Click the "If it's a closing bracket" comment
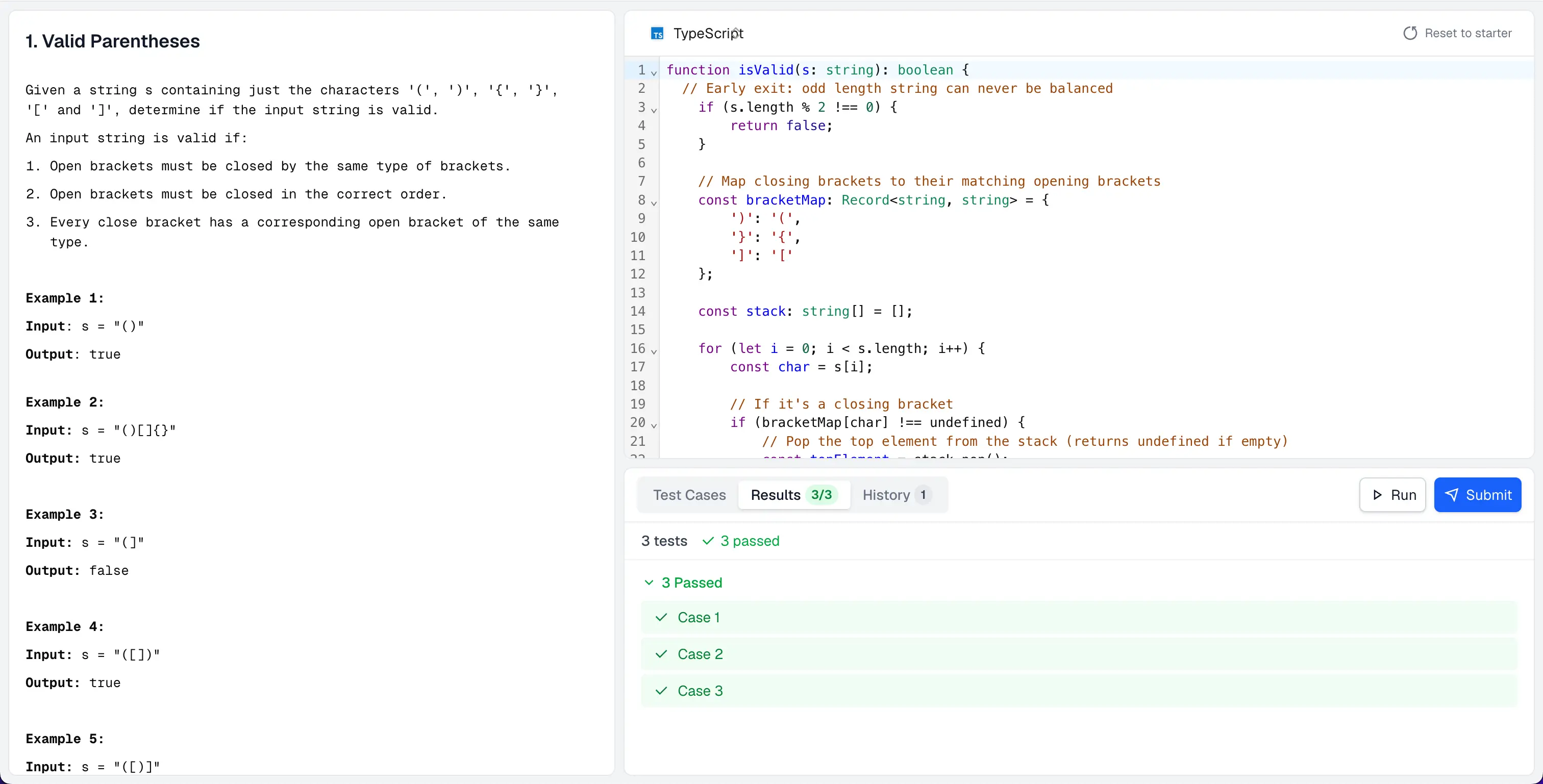 pyautogui.click(x=841, y=404)
